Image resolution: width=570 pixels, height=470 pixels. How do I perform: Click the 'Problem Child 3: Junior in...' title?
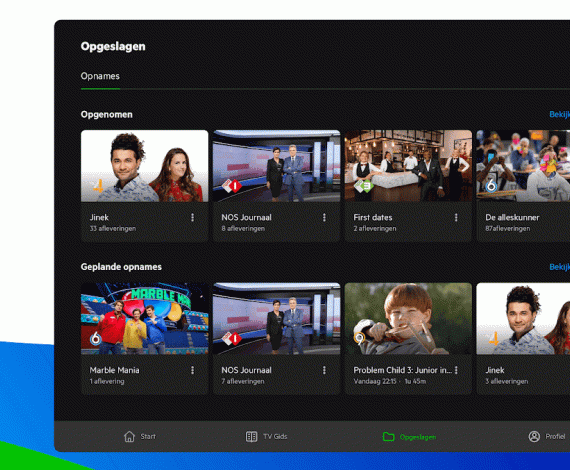tap(402, 370)
